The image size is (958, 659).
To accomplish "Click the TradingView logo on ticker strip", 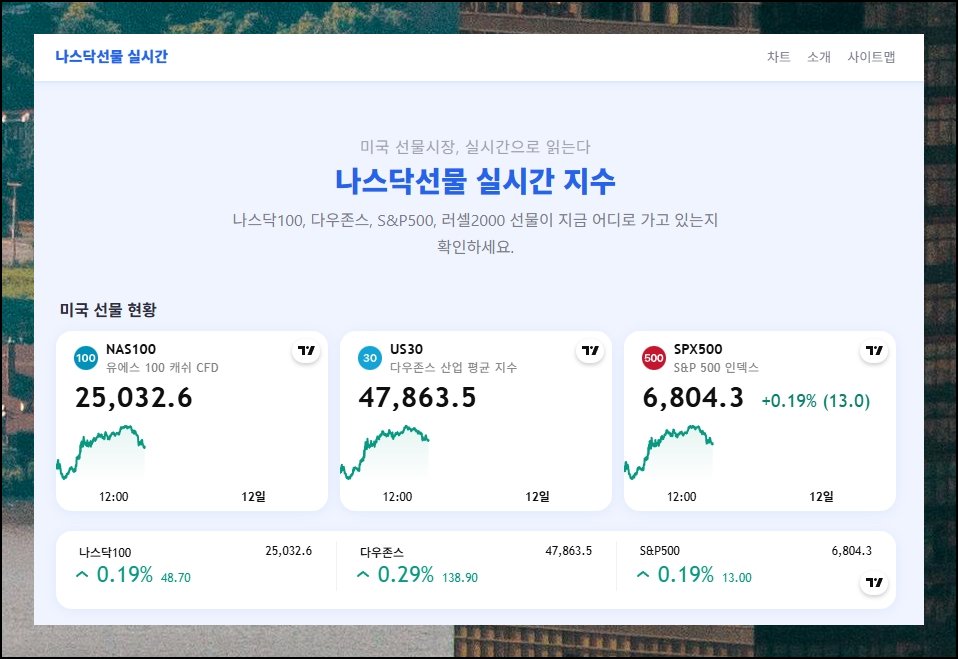I will [874, 582].
